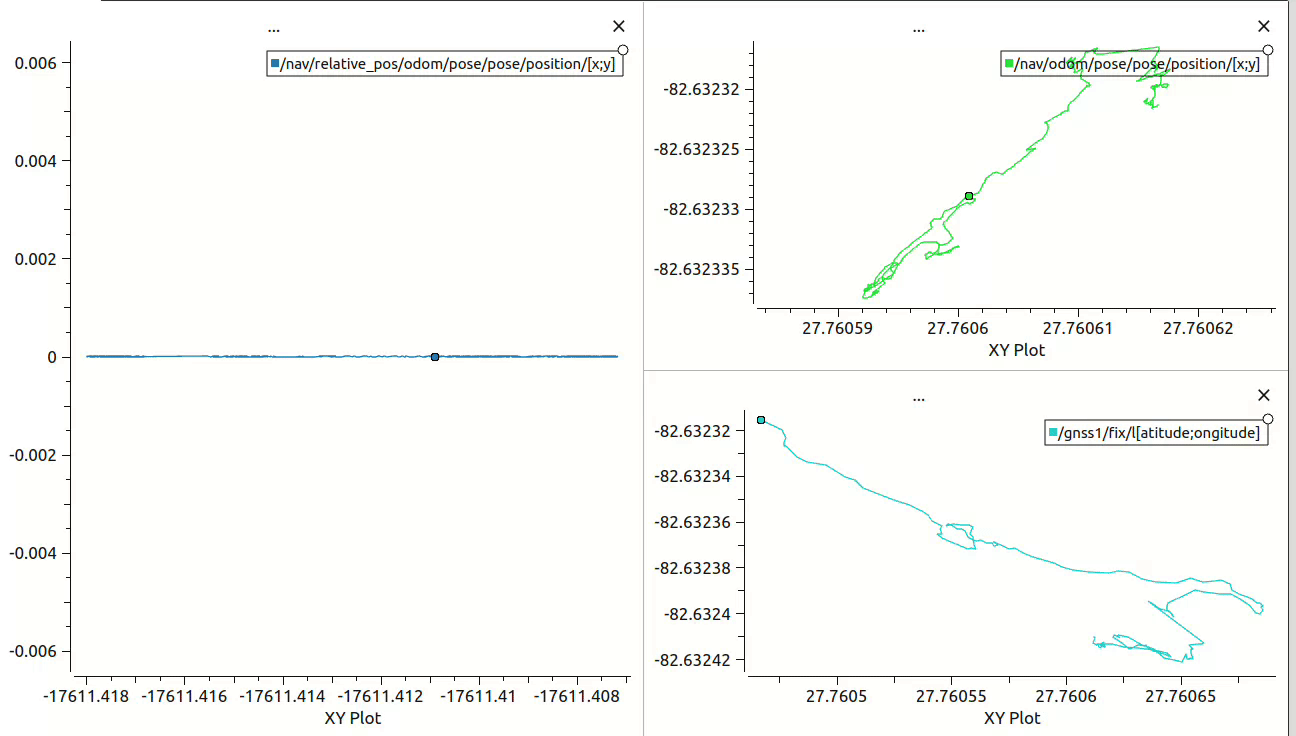Toggle the circle indicator on the relative_pos plot
Screen dimensions: 1296x736
[x=622, y=49]
